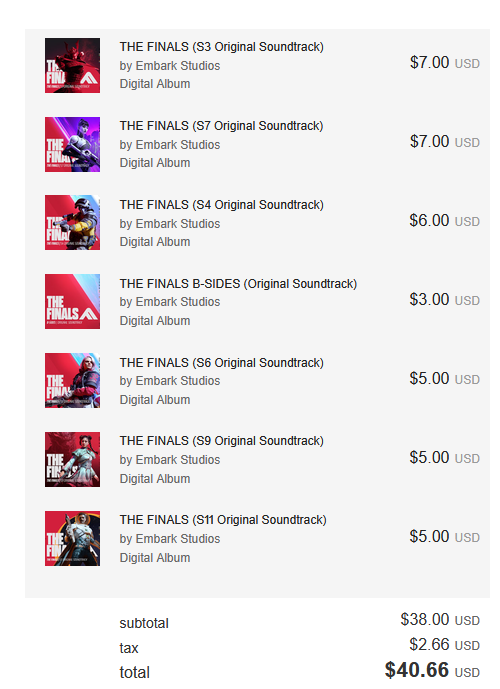Open the S3 Original Soundtrack album cover
This screenshot has height=689, width=500.
[x=72, y=65]
